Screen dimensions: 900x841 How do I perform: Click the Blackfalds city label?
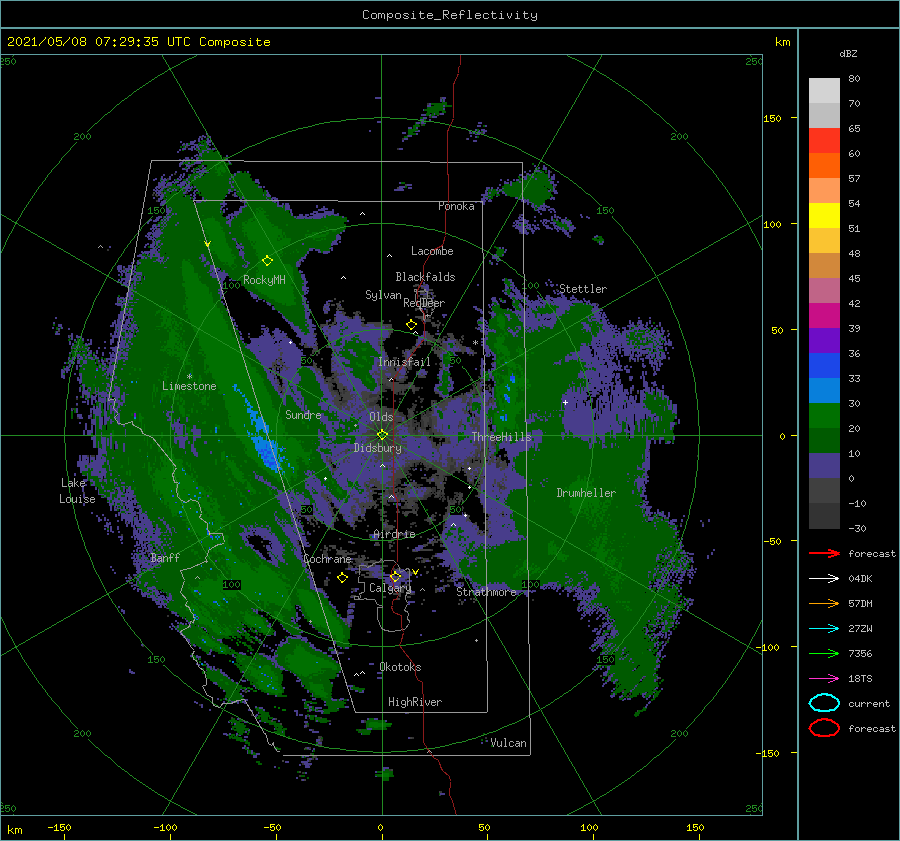tap(425, 277)
